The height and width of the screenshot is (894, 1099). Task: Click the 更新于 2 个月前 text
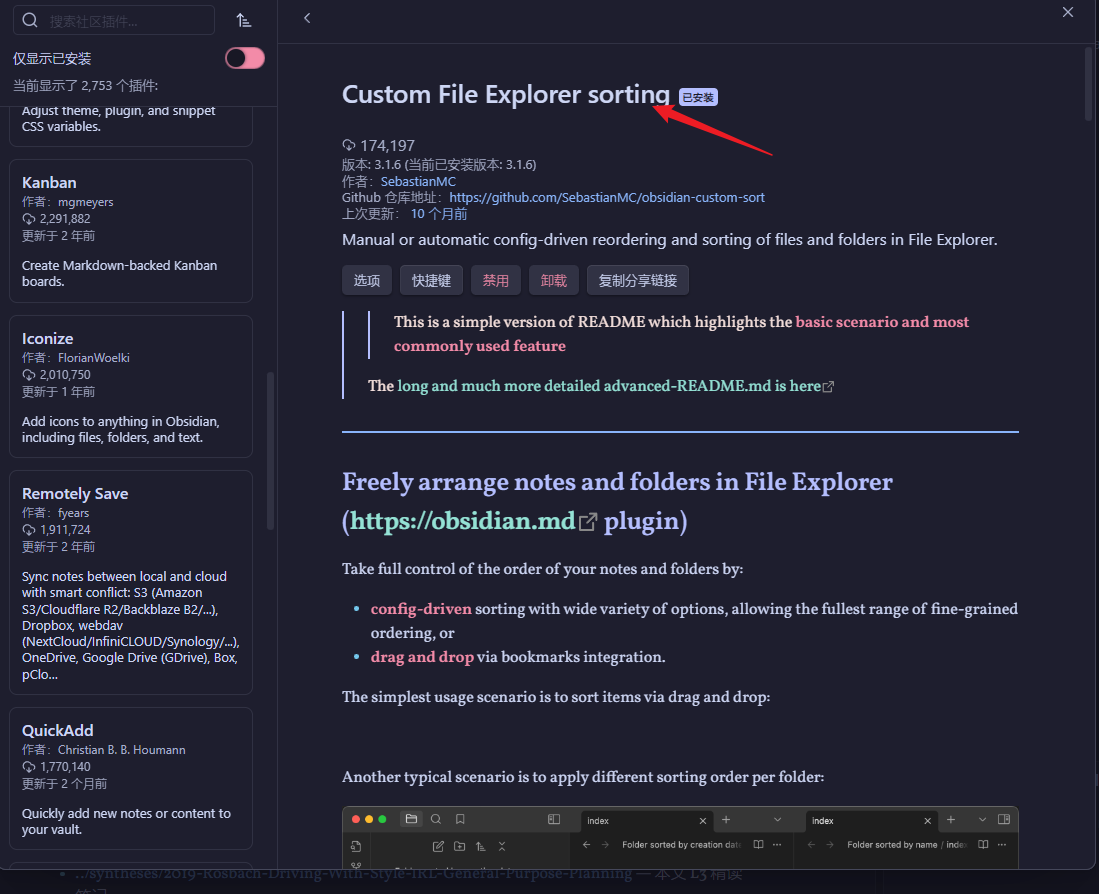[64, 783]
